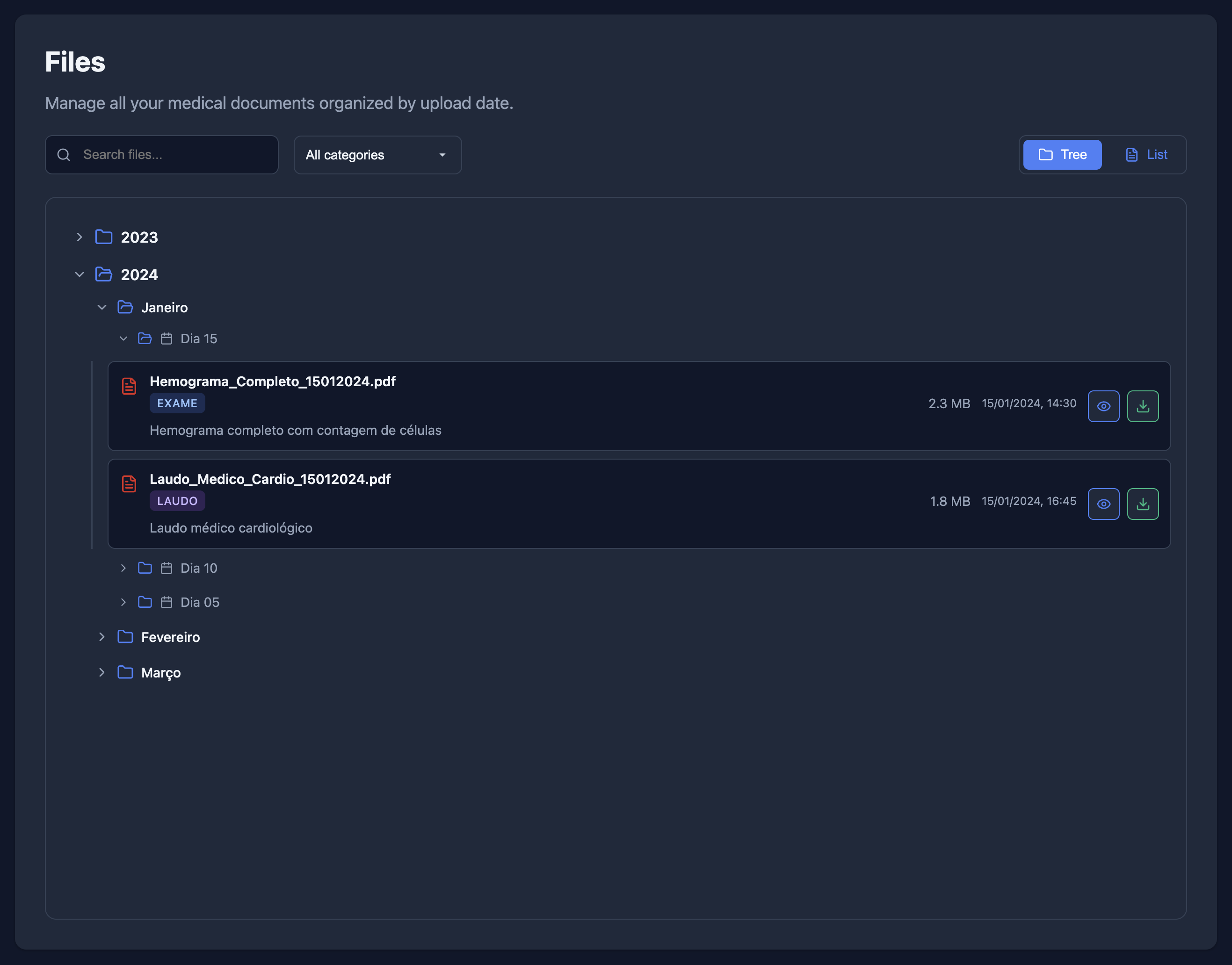Image resolution: width=1232 pixels, height=965 pixels.
Task: Switch to List view
Action: click(1146, 154)
